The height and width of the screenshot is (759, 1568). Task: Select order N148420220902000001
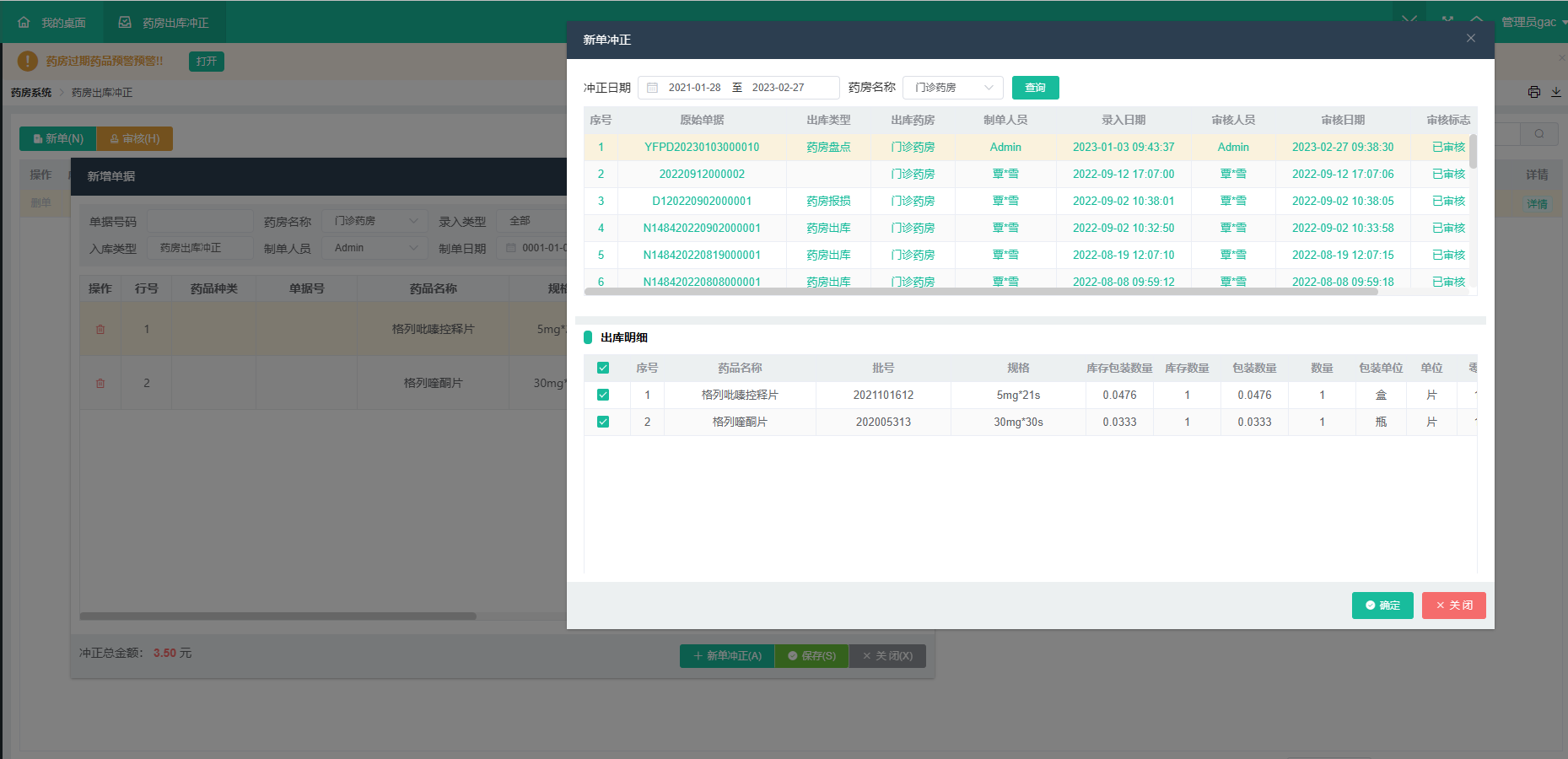coord(702,228)
